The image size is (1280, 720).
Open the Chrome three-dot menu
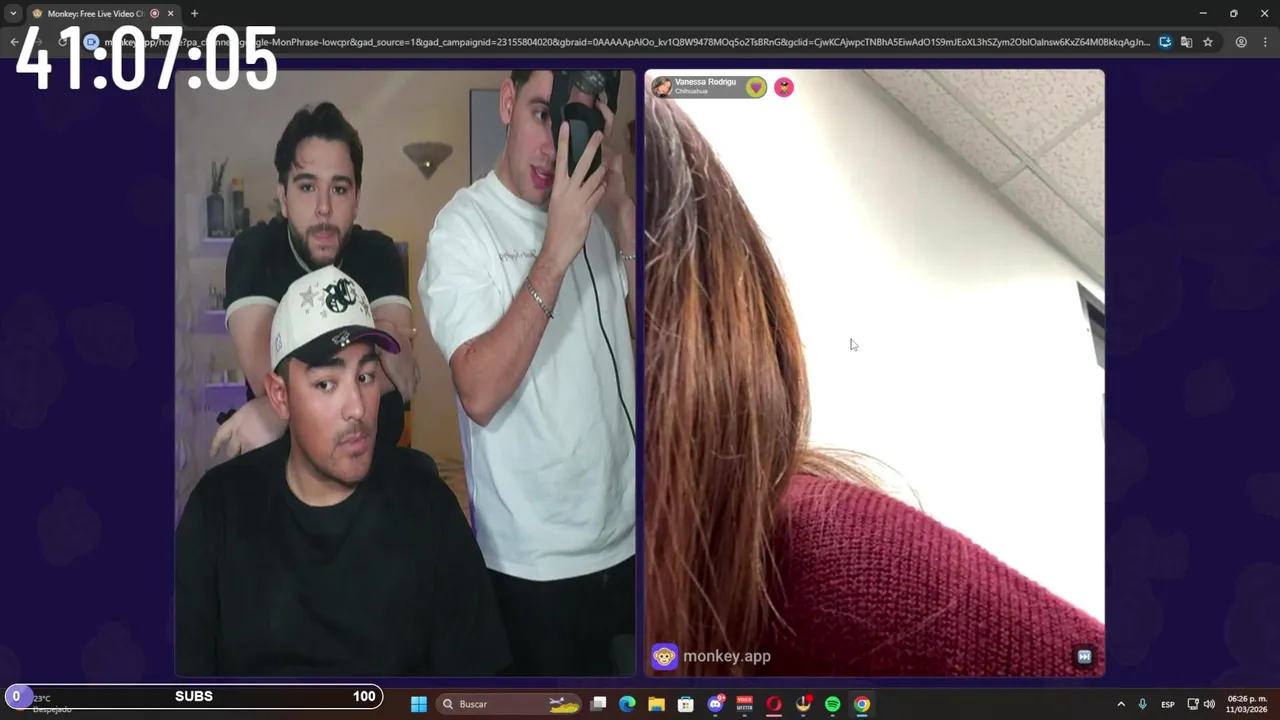(x=1265, y=42)
